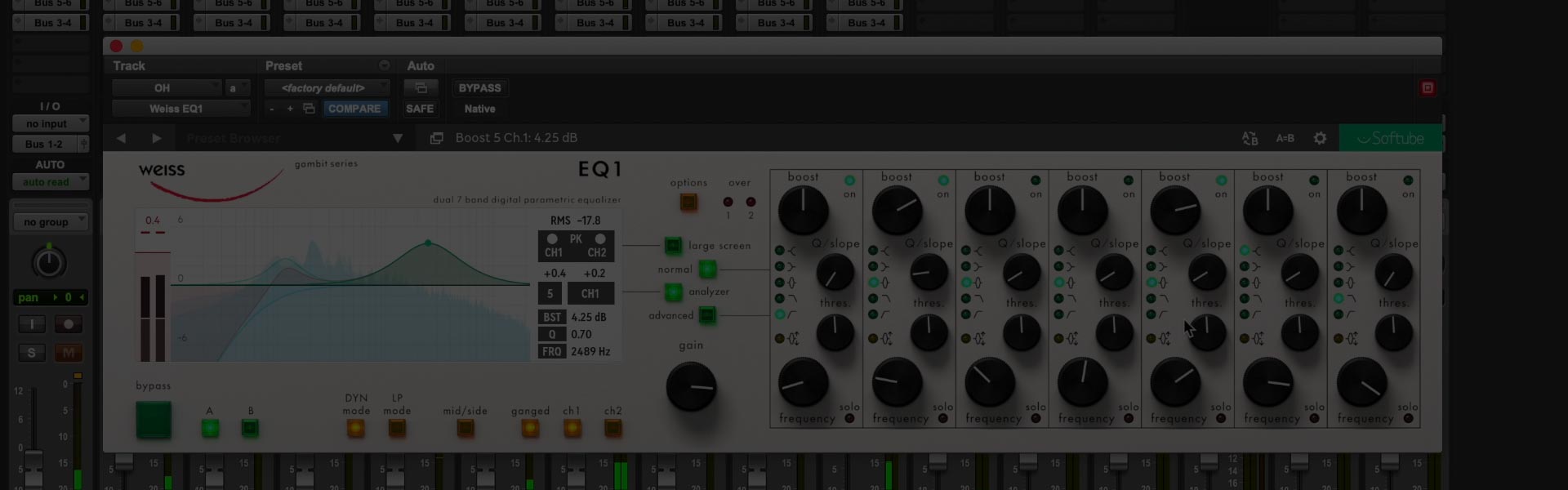This screenshot has width=1568, height=490.
Task: Click the SAFE automation button
Action: [420, 109]
